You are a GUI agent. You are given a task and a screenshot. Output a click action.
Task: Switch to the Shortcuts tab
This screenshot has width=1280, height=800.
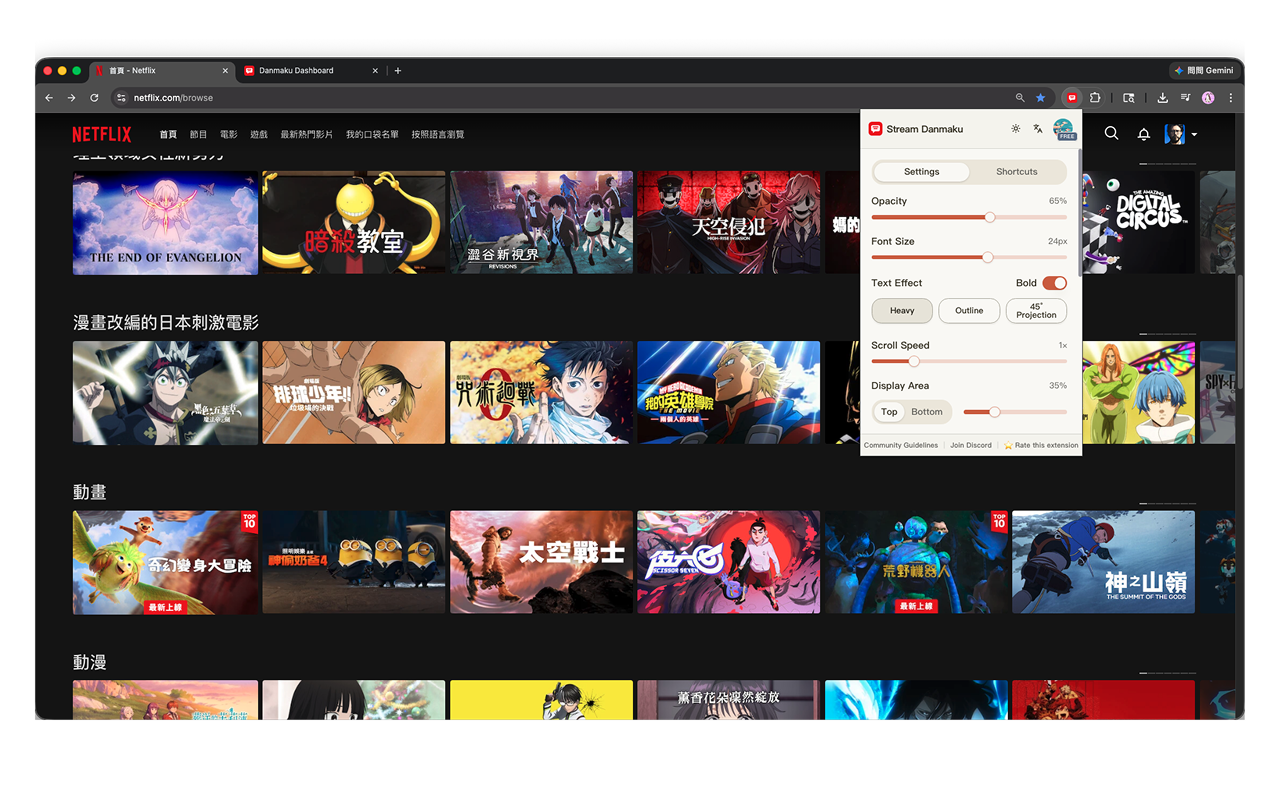click(1017, 172)
